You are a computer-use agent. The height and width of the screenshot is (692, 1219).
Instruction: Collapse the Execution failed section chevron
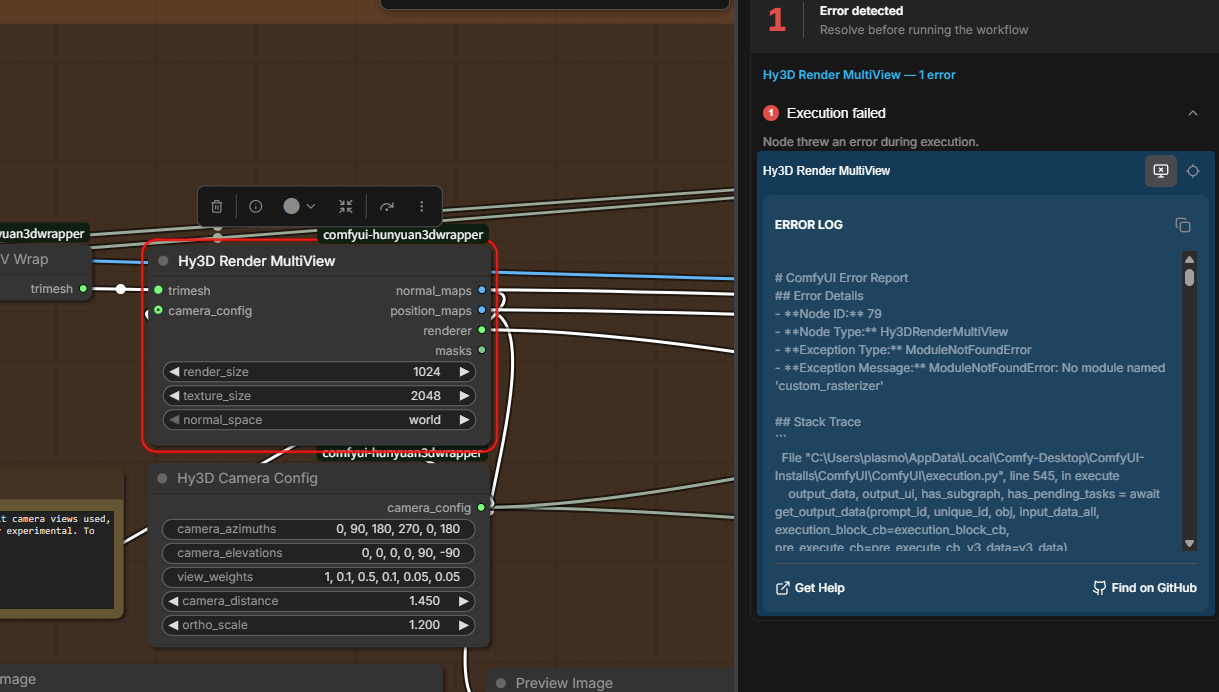coord(1193,113)
